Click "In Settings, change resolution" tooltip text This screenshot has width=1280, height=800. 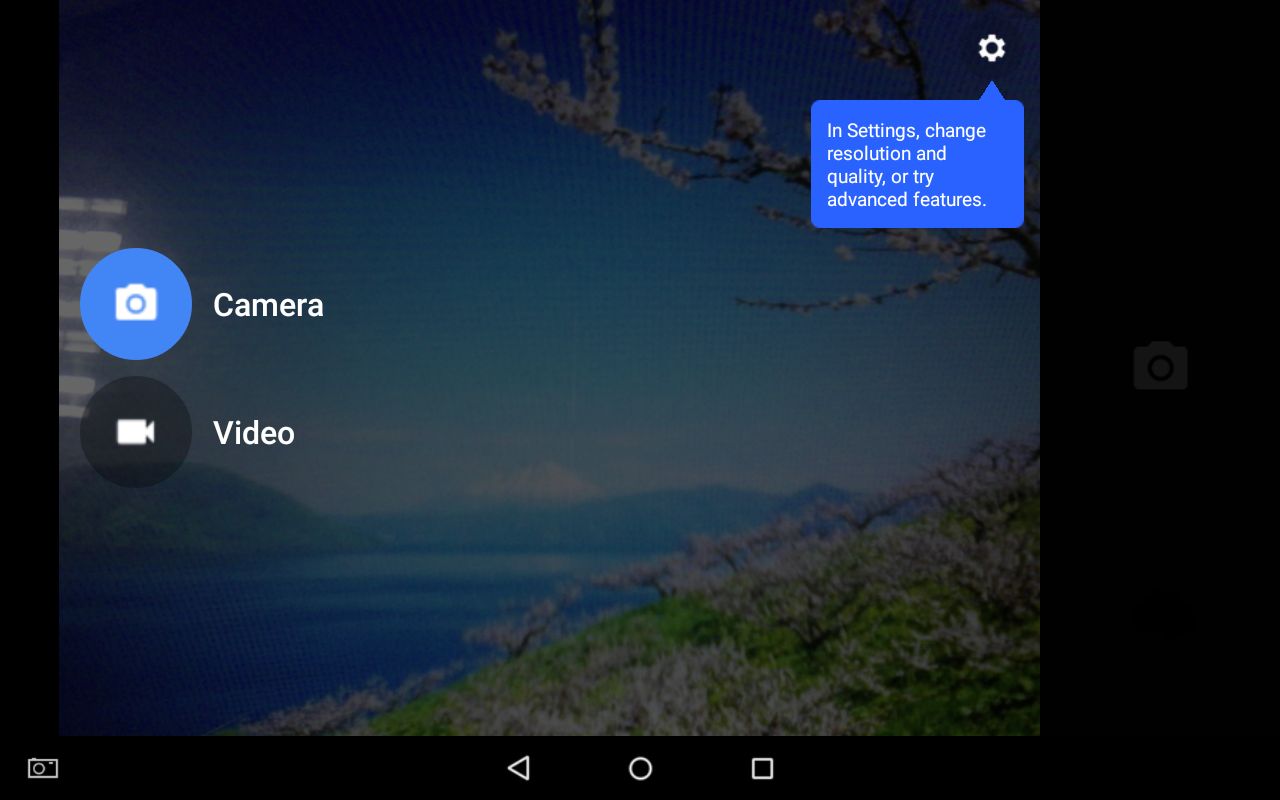tap(906, 142)
